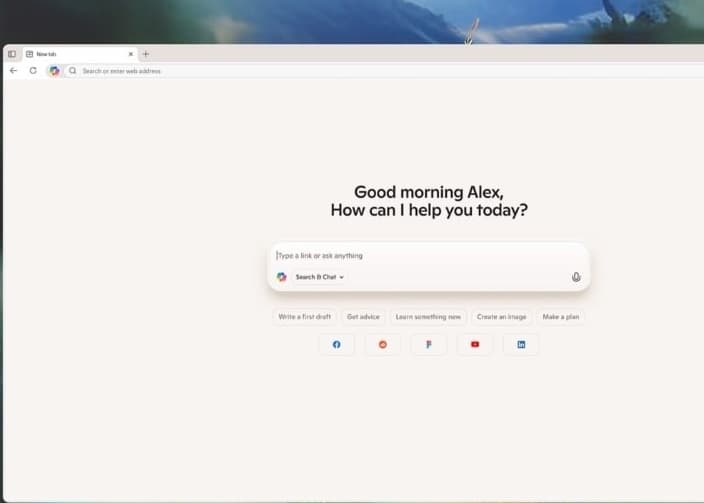Screen dimensions: 704x503
Task: Toggle the vertical tabs sidebar icon
Action: [x=12, y=54]
